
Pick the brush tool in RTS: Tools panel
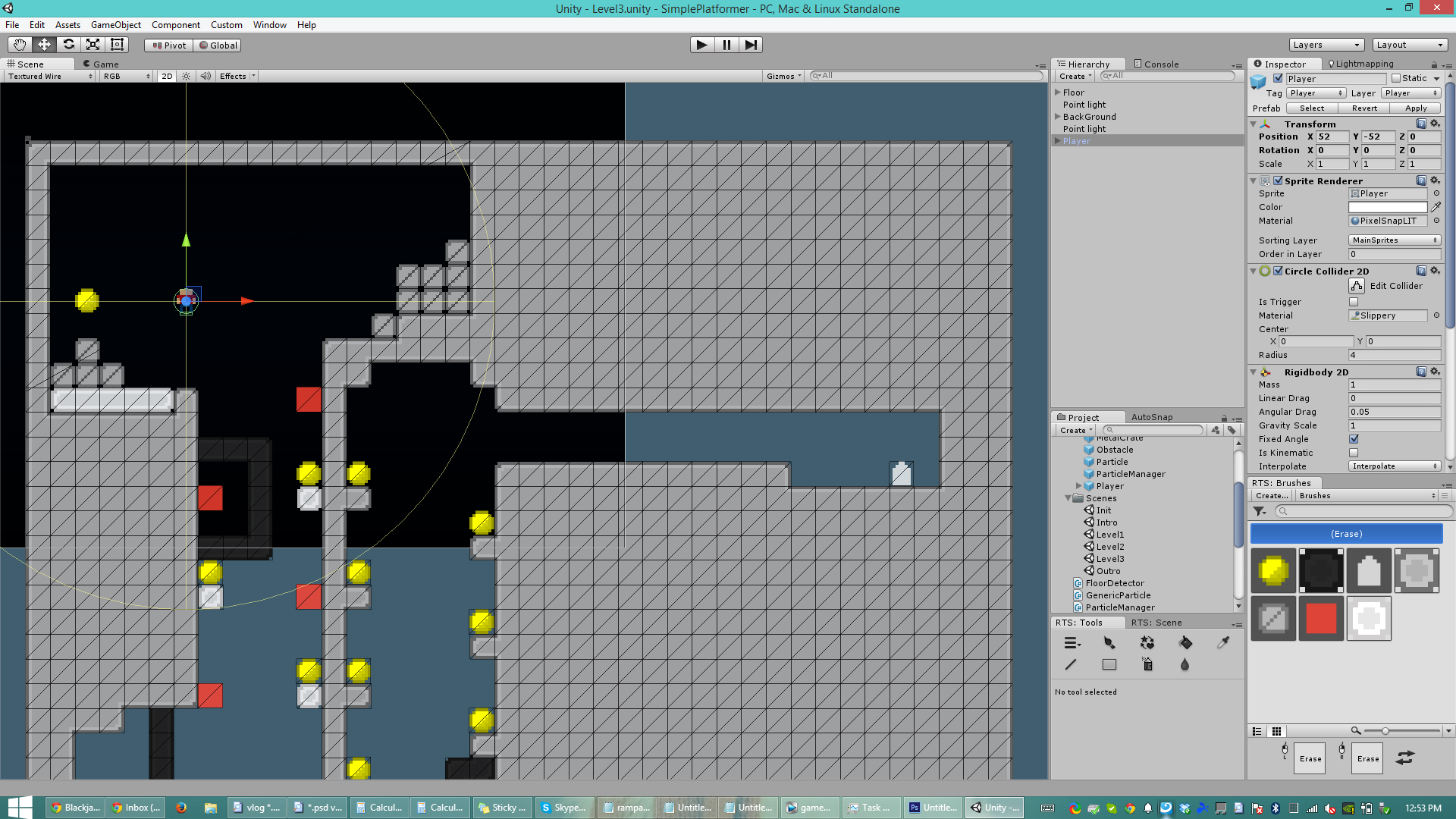[x=1109, y=643]
